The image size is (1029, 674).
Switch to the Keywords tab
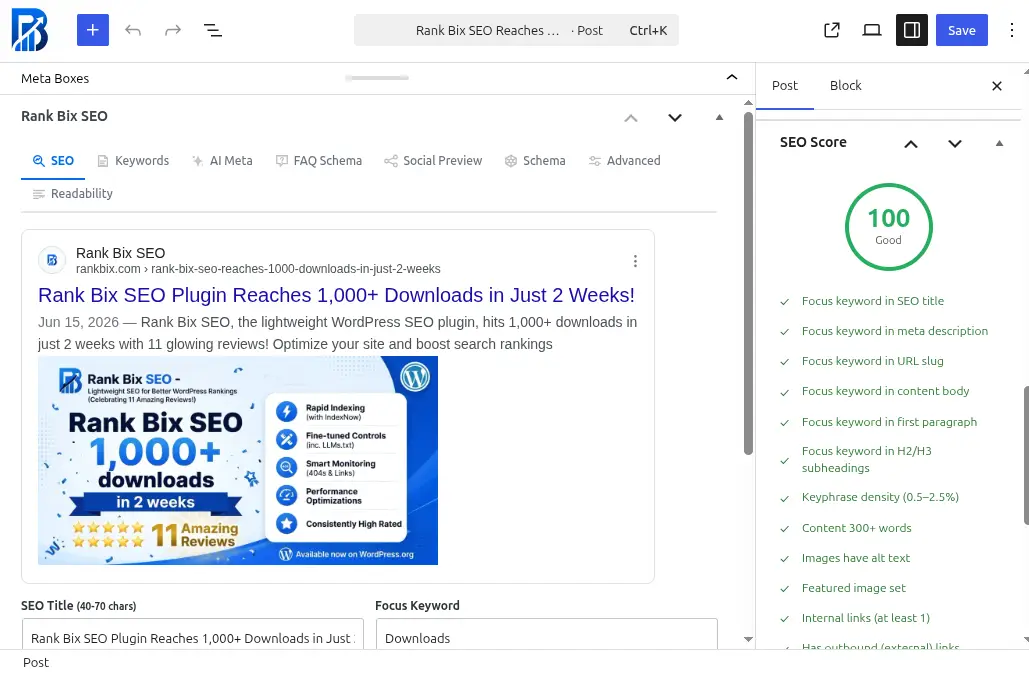point(133,161)
